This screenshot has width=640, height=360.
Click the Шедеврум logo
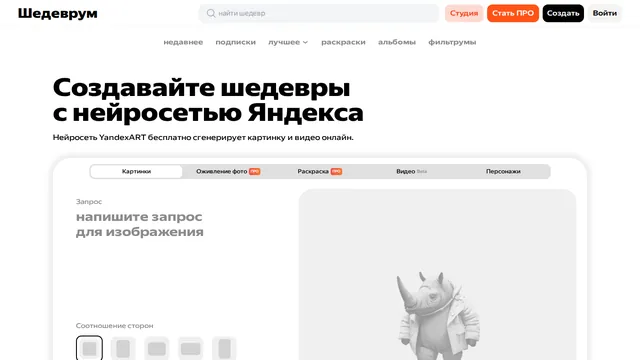point(58,13)
